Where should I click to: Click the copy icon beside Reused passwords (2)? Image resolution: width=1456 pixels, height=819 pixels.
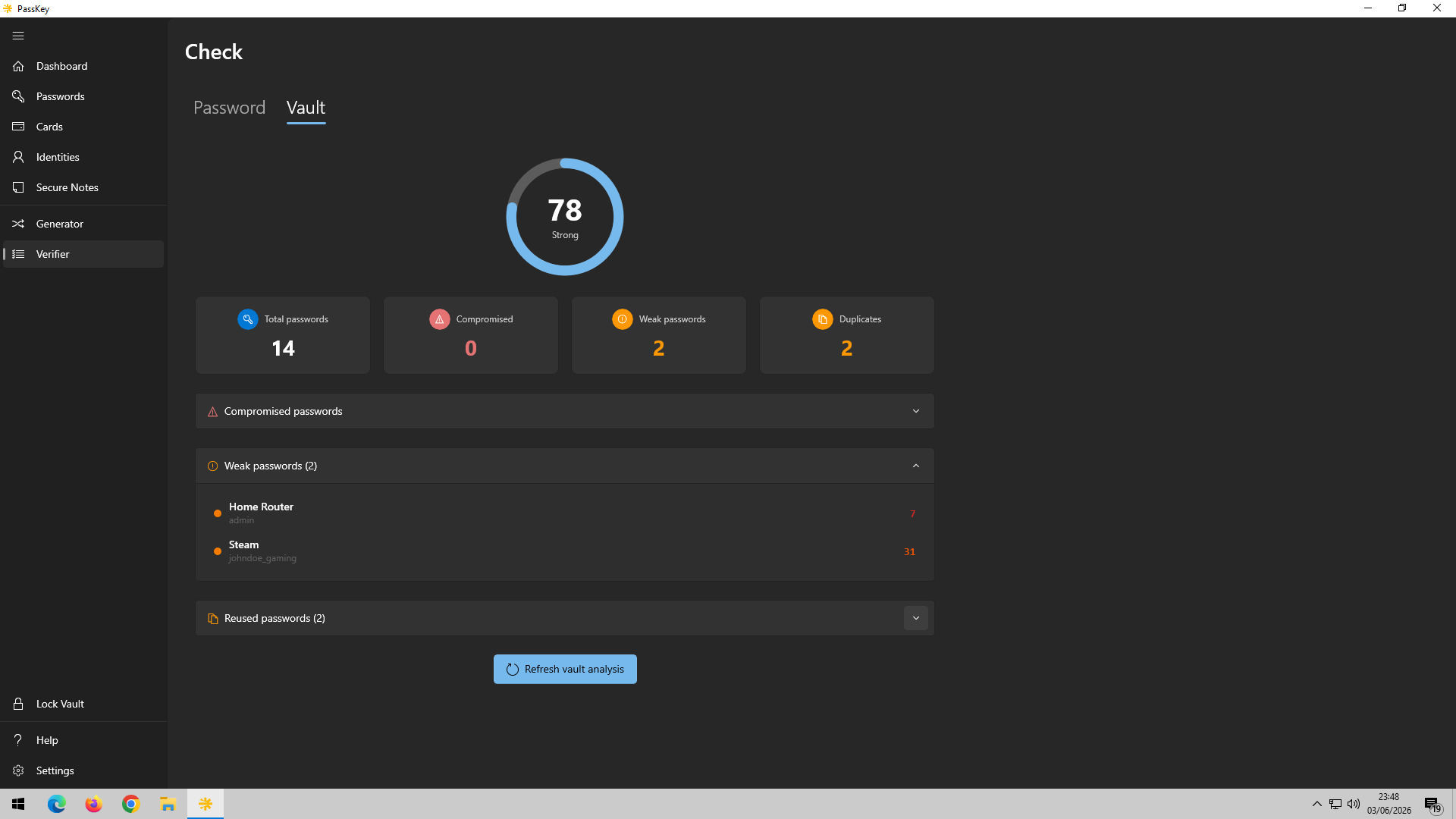[x=212, y=619]
